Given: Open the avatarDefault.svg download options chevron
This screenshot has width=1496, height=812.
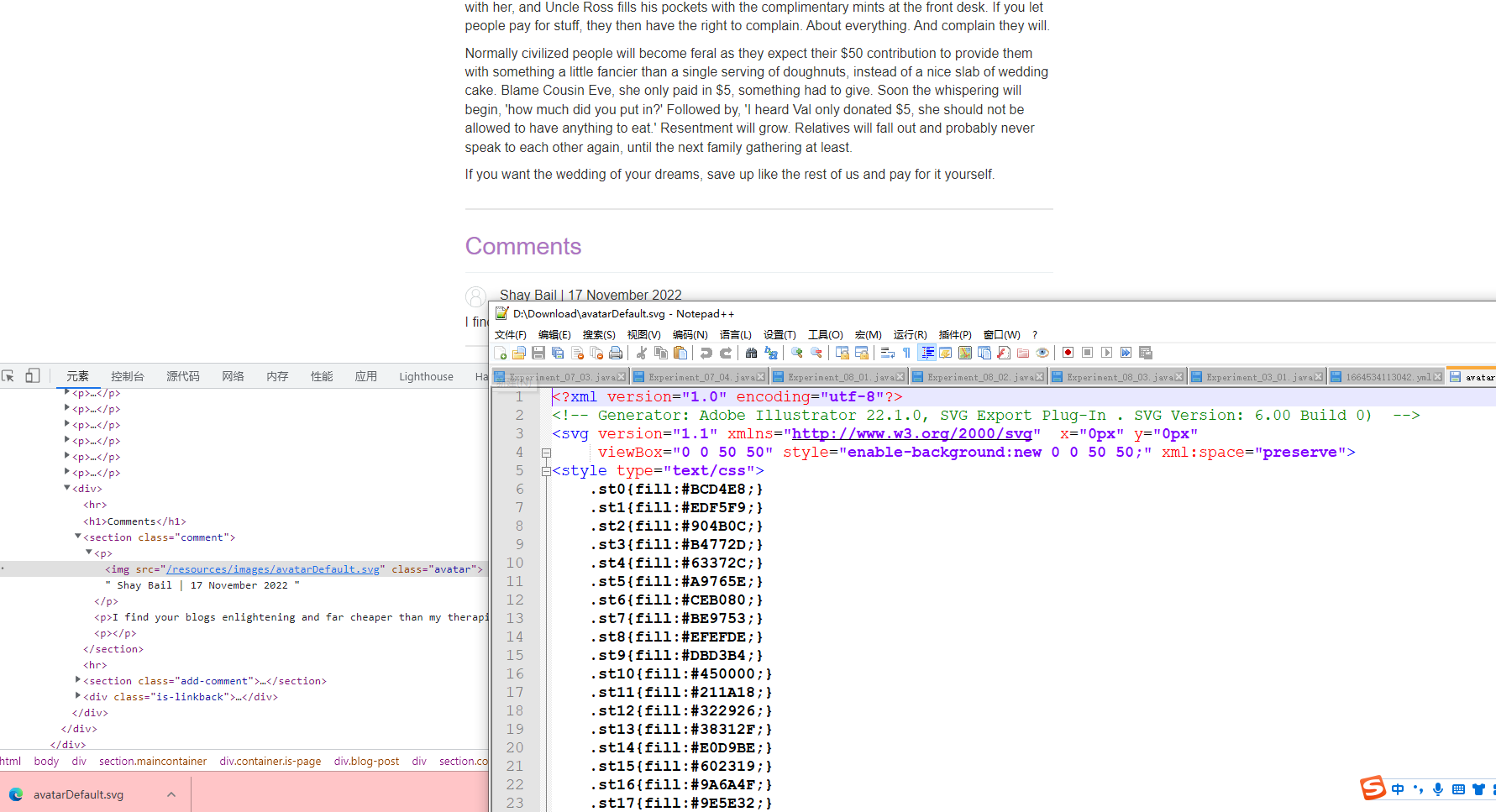Looking at the screenshot, I should 171,794.
